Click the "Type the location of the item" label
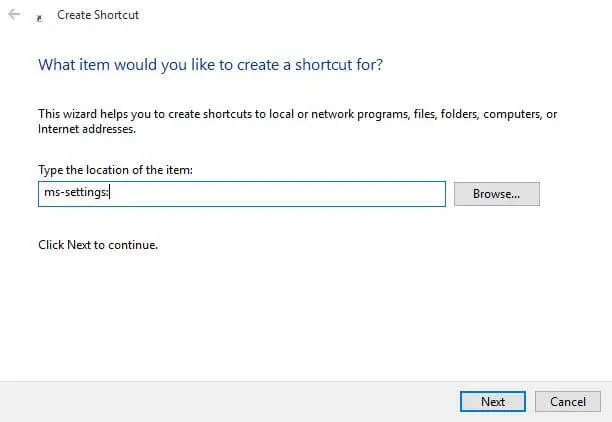 [115, 170]
